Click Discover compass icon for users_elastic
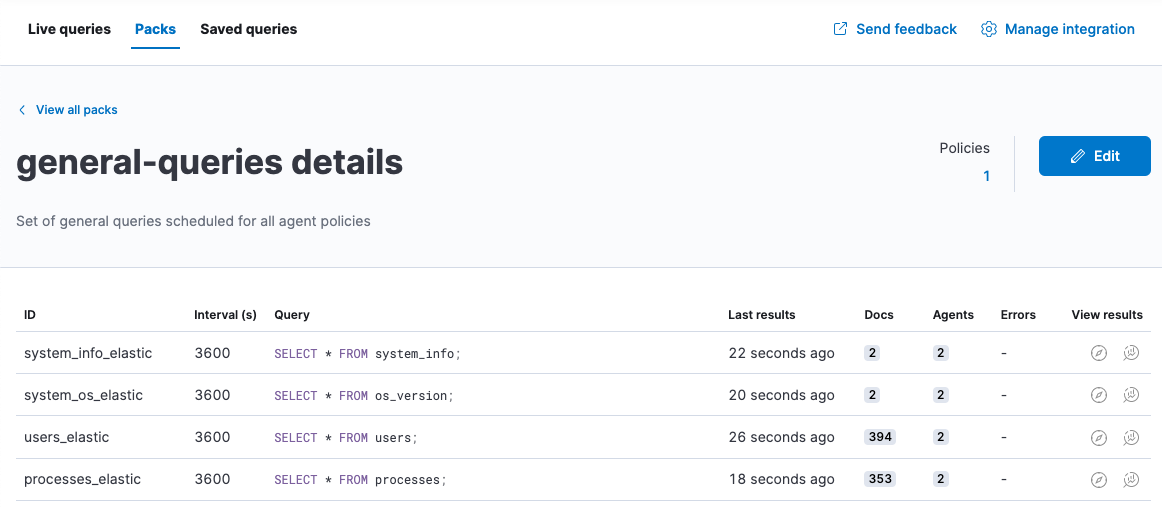The width and height of the screenshot is (1162, 509). pyautogui.click(x=1098, y=437)
